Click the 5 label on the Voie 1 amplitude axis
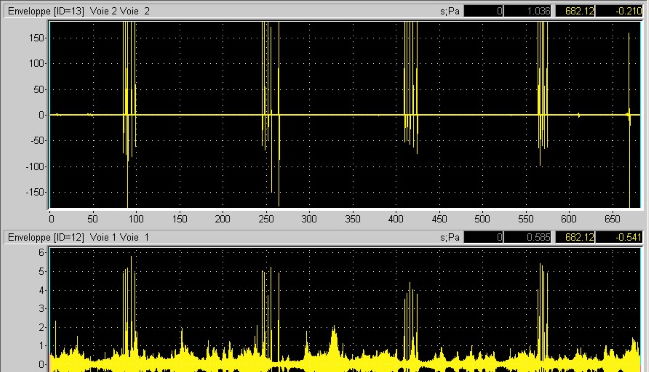 tap(41, 271)
